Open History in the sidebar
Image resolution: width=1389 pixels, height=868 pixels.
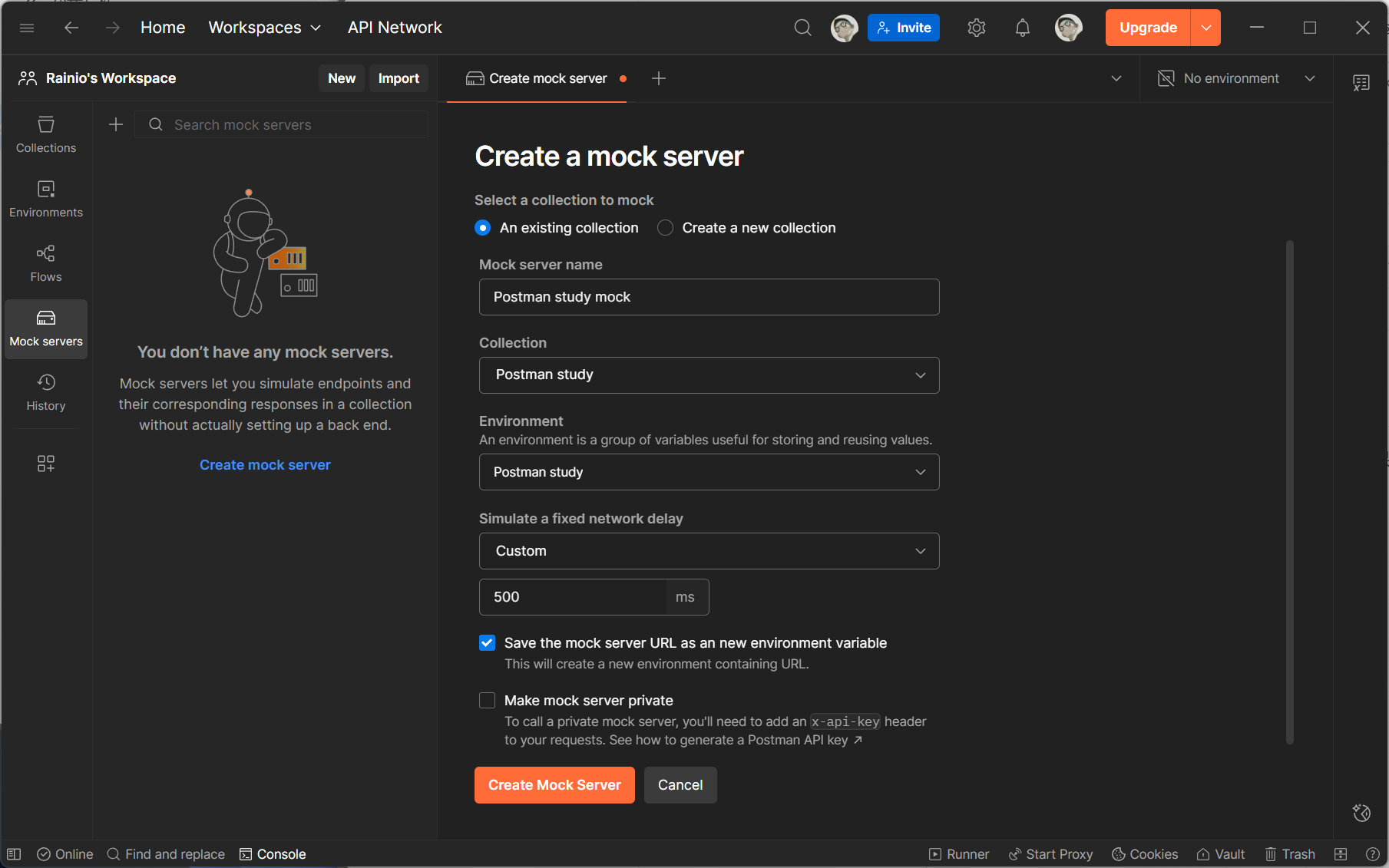click(x=46, y=392)
